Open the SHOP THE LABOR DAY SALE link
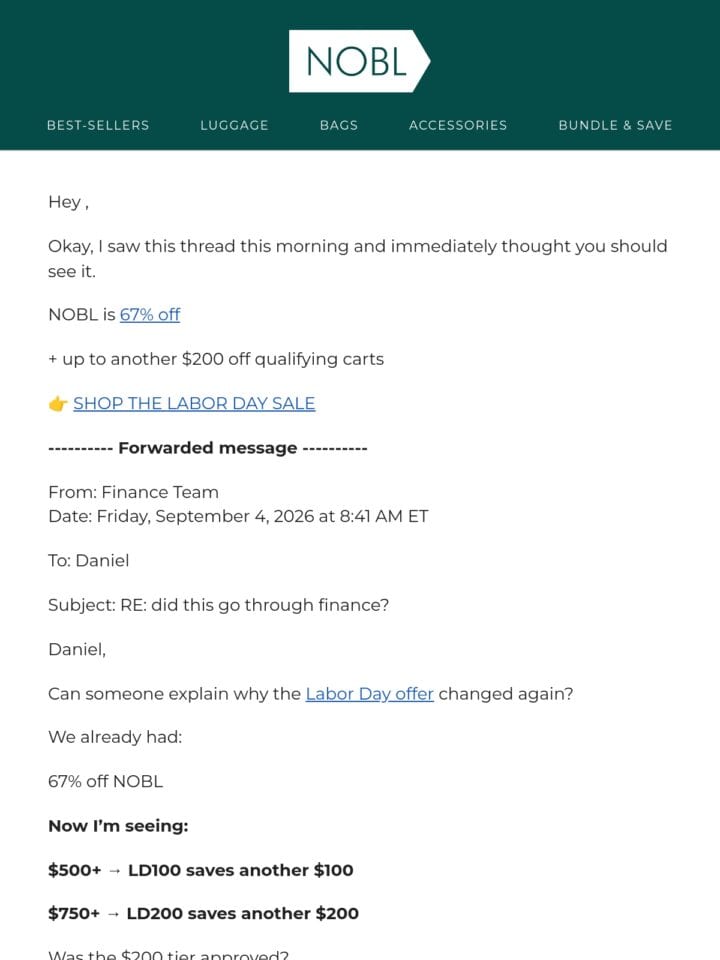 [x=194, y=403]
